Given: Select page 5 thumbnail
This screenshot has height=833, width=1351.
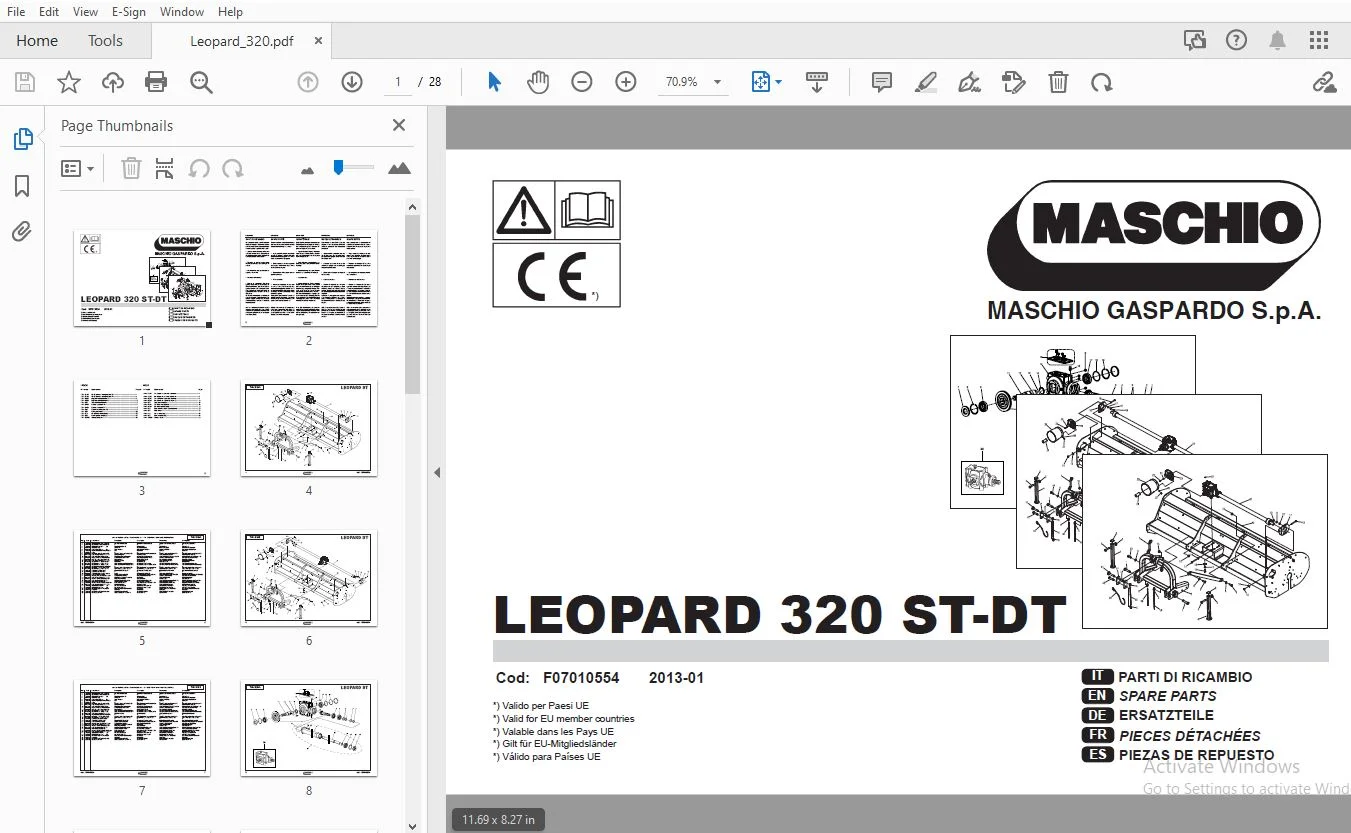Looking at the screenshot, I should [142, 578].
